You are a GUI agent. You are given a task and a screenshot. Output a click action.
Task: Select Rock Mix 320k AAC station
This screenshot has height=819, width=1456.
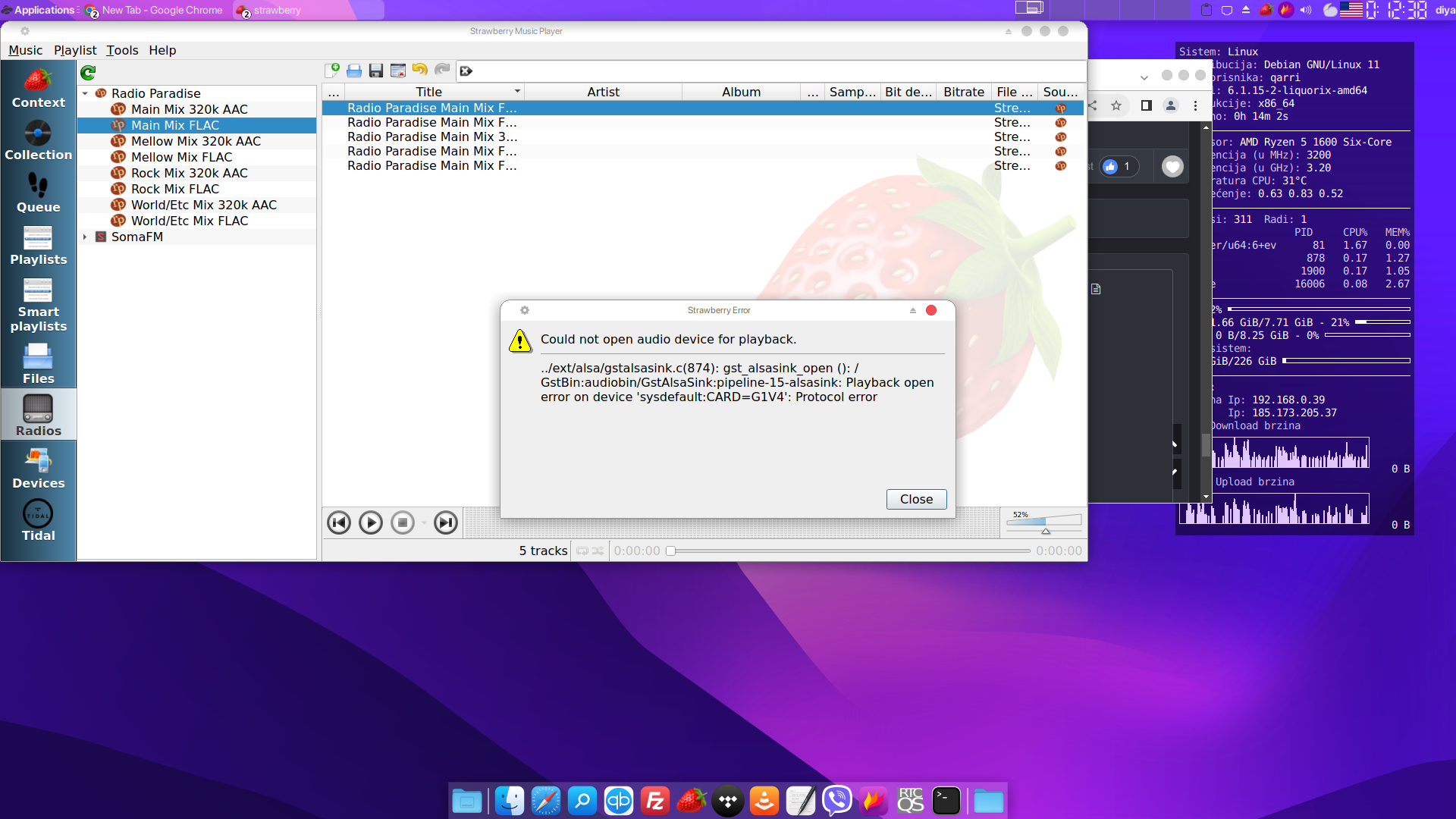[189, 173]
